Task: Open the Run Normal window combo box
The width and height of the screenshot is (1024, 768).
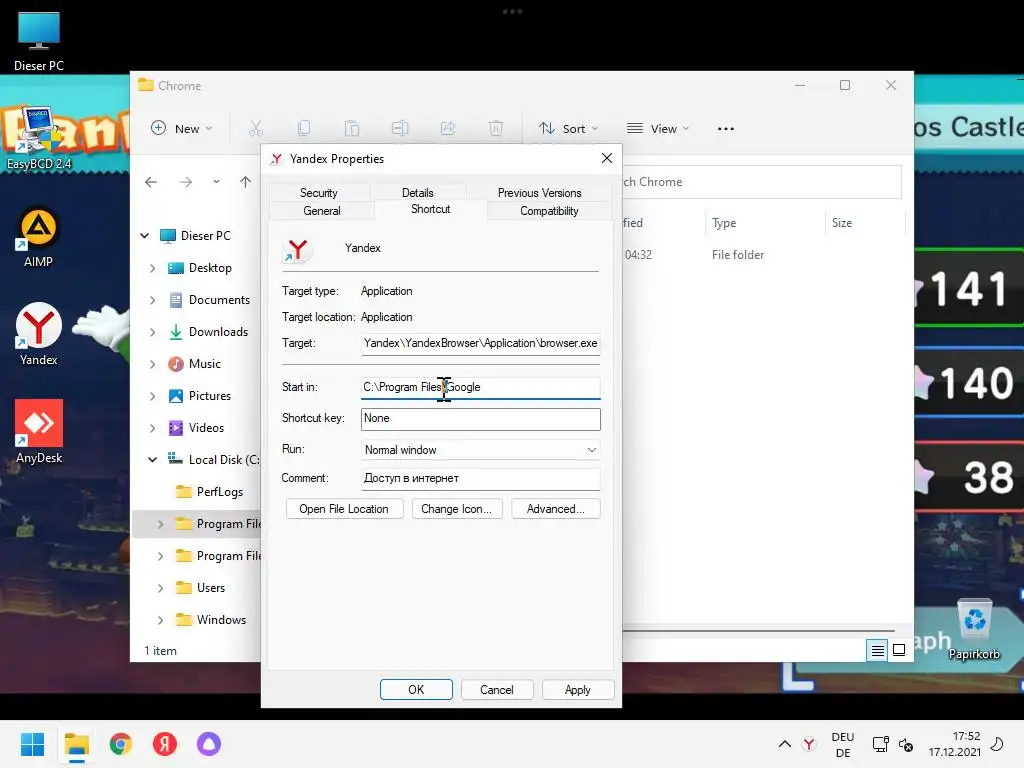Action: point(480,450)
